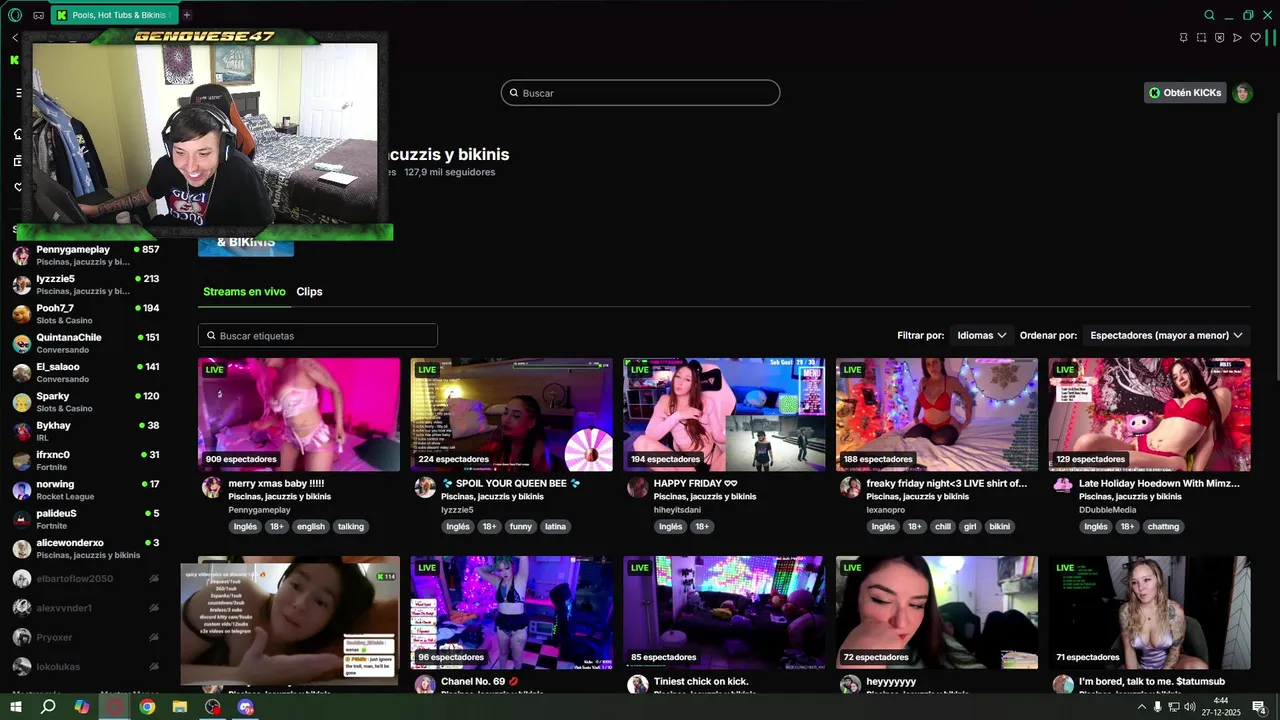Click the latina tag chip
Screen dimensions: 1280x720
point(555,527)
